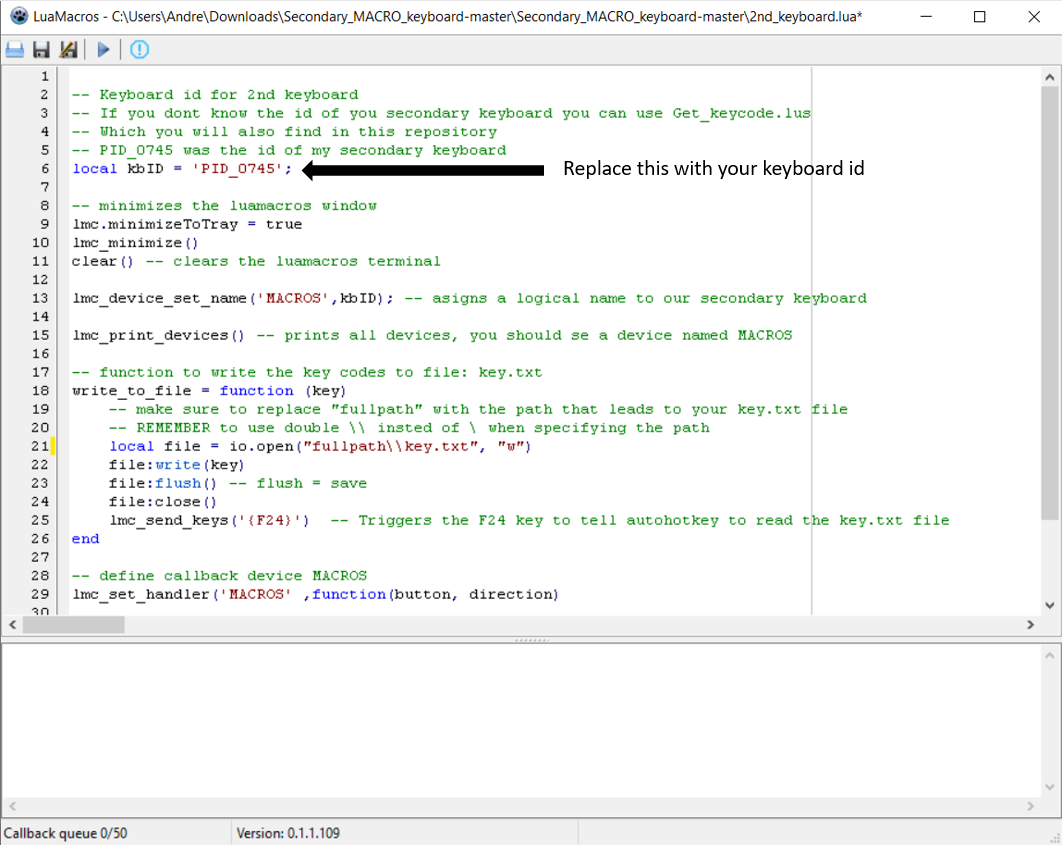Click the 'clear()' call on line 11

point(103,261)
